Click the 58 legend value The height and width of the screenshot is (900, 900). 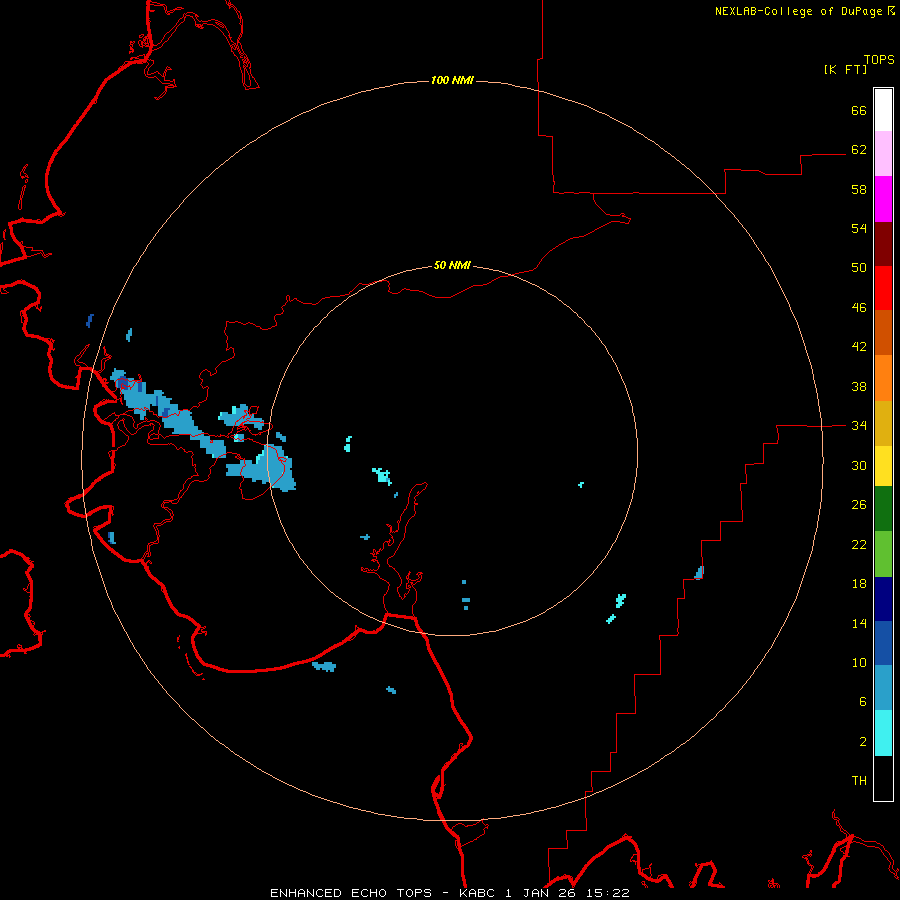(x=859, y=189)
